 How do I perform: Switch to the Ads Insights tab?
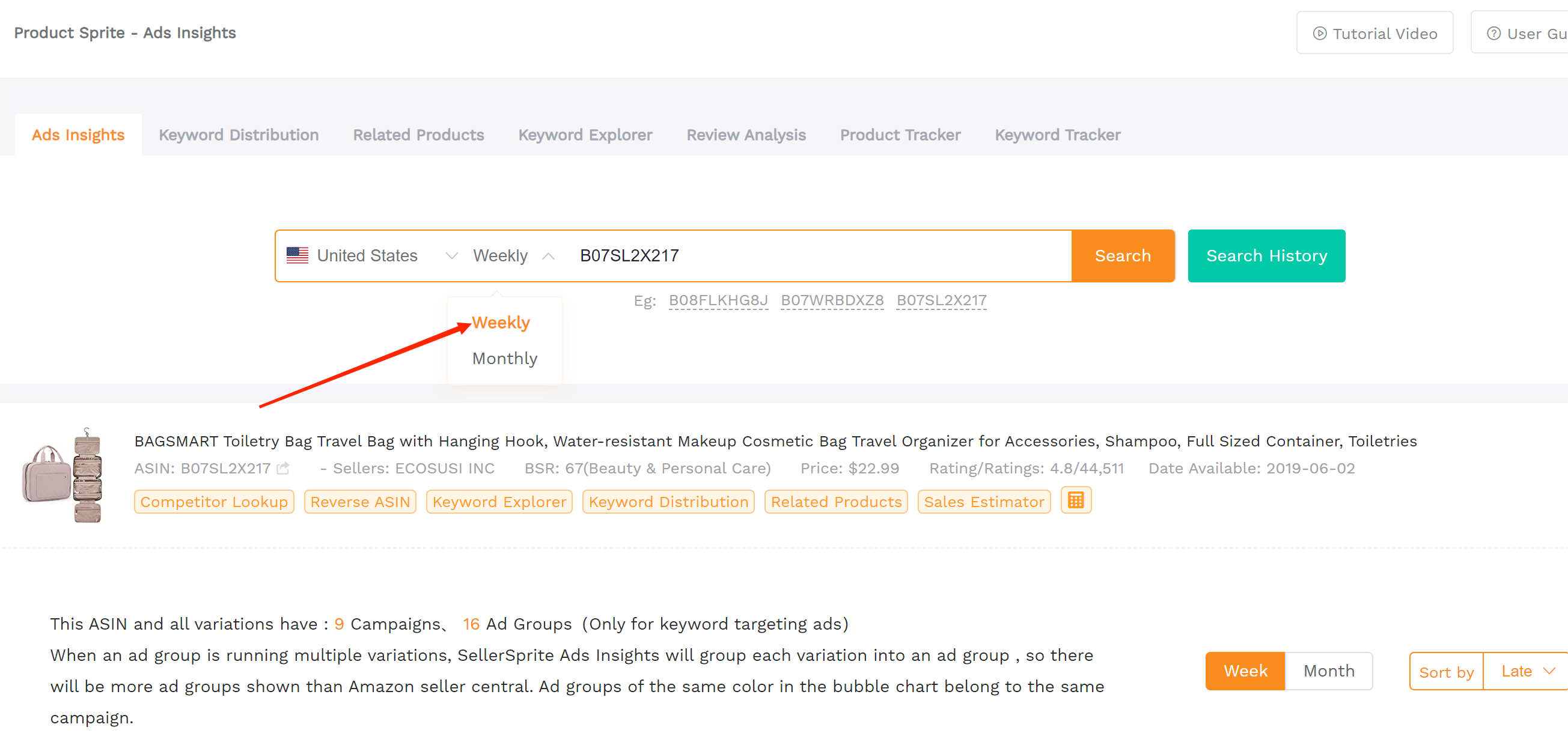(78, 135)
